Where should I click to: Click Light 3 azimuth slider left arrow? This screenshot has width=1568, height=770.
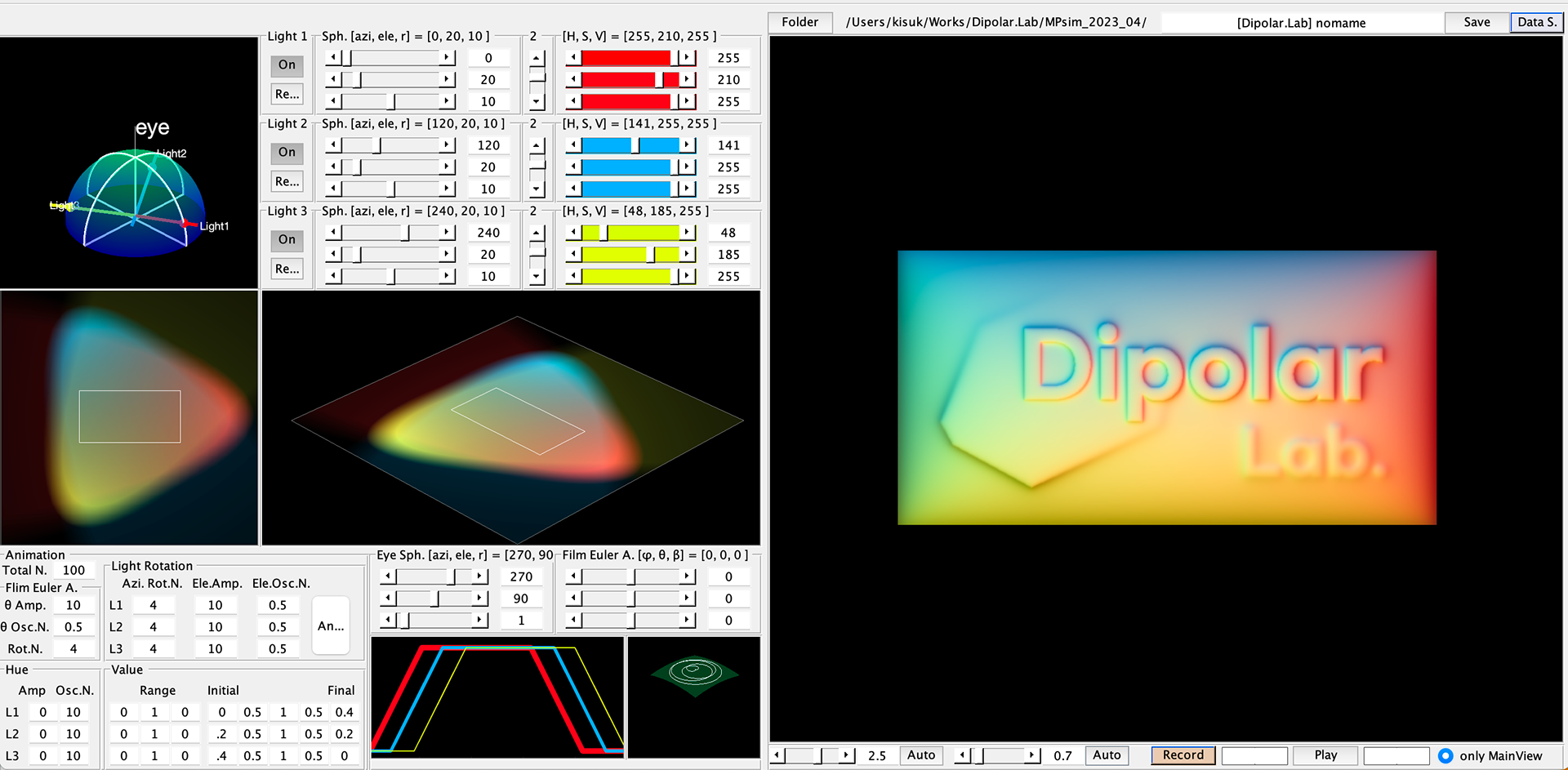click(332, 233)
